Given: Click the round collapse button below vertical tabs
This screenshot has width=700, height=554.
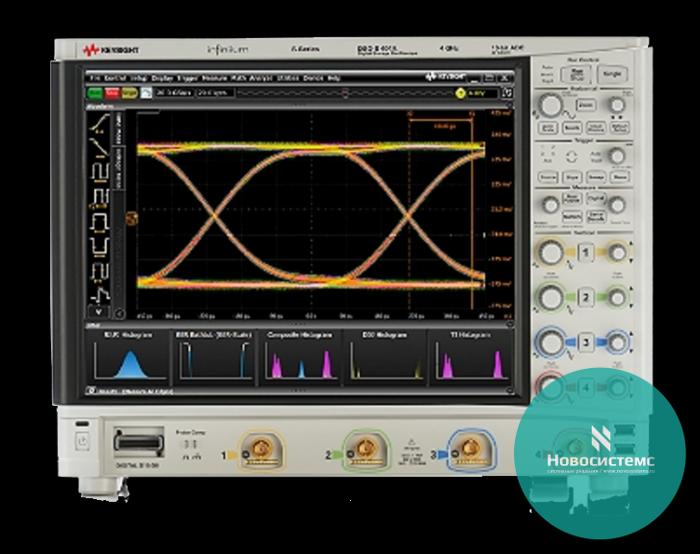Looking at the screenshot, I should [x=119, y=314].
